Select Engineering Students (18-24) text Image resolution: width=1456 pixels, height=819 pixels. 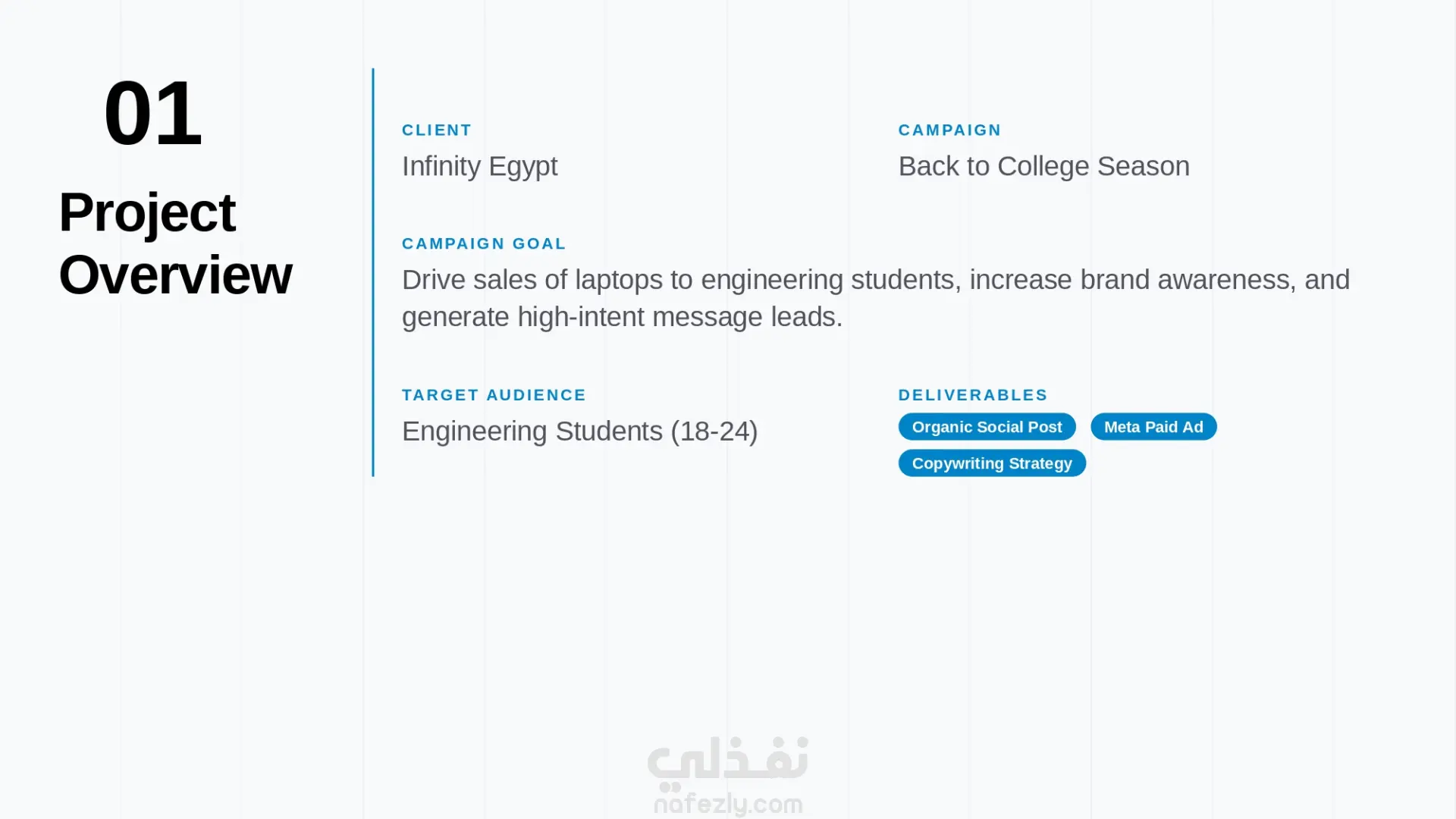(580, 431)
